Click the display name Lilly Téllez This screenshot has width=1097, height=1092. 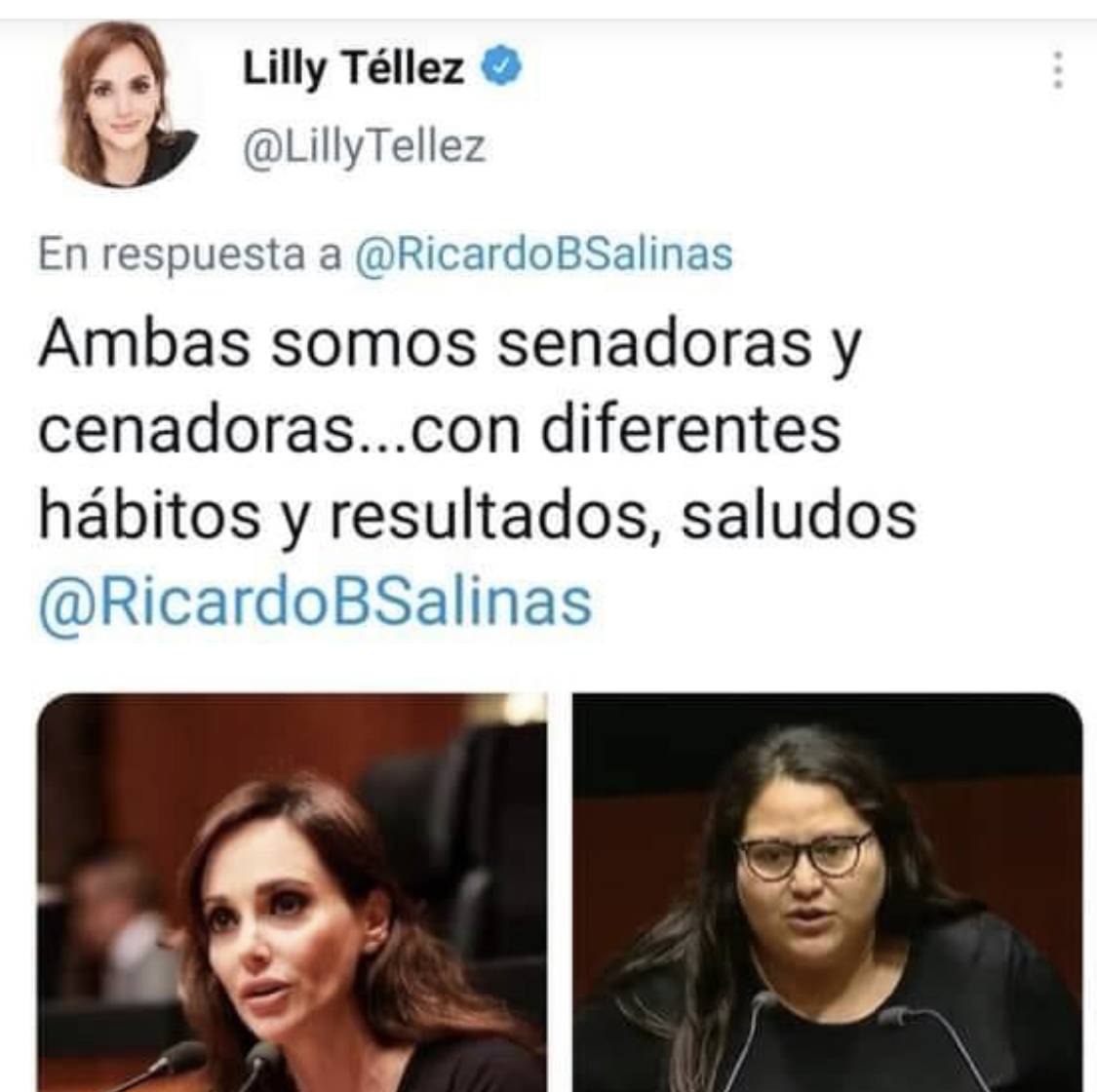click(x=353, y=68)
